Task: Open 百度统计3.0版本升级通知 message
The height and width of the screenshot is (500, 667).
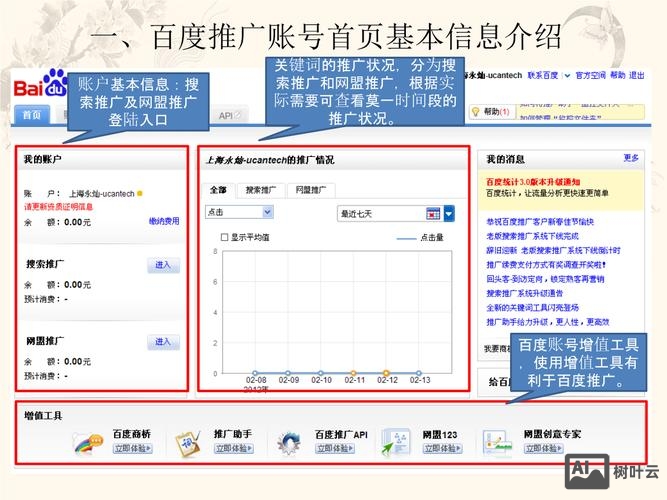Action: [x=533, y=182]
